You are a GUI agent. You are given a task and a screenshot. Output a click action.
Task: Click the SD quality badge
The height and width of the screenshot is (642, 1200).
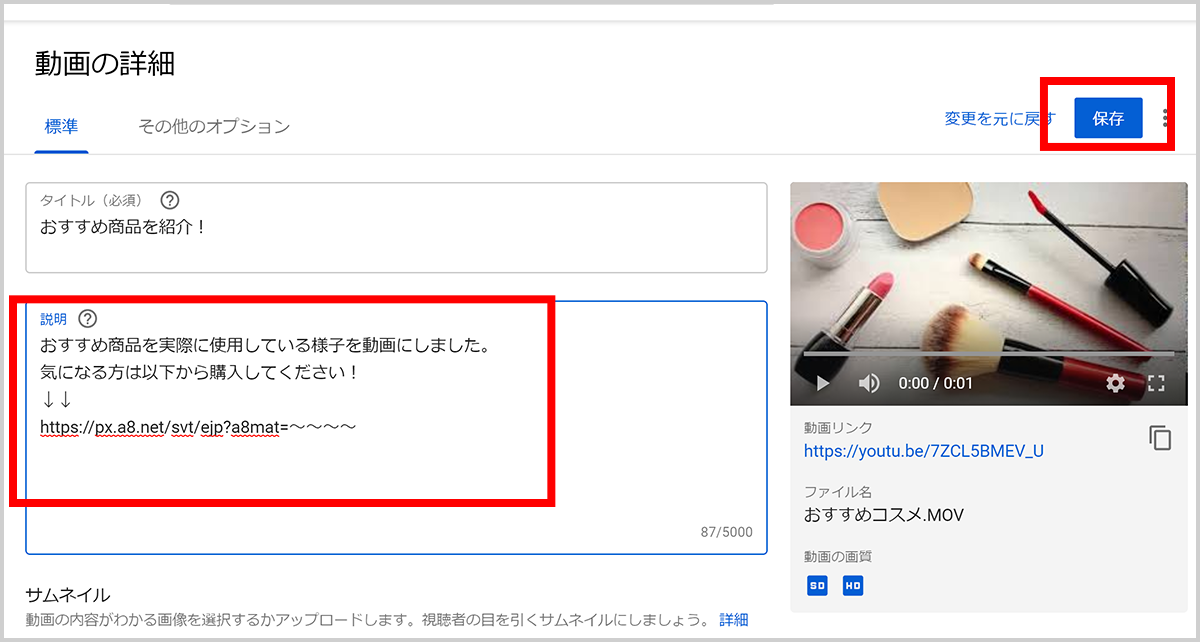tap(817, 586)
